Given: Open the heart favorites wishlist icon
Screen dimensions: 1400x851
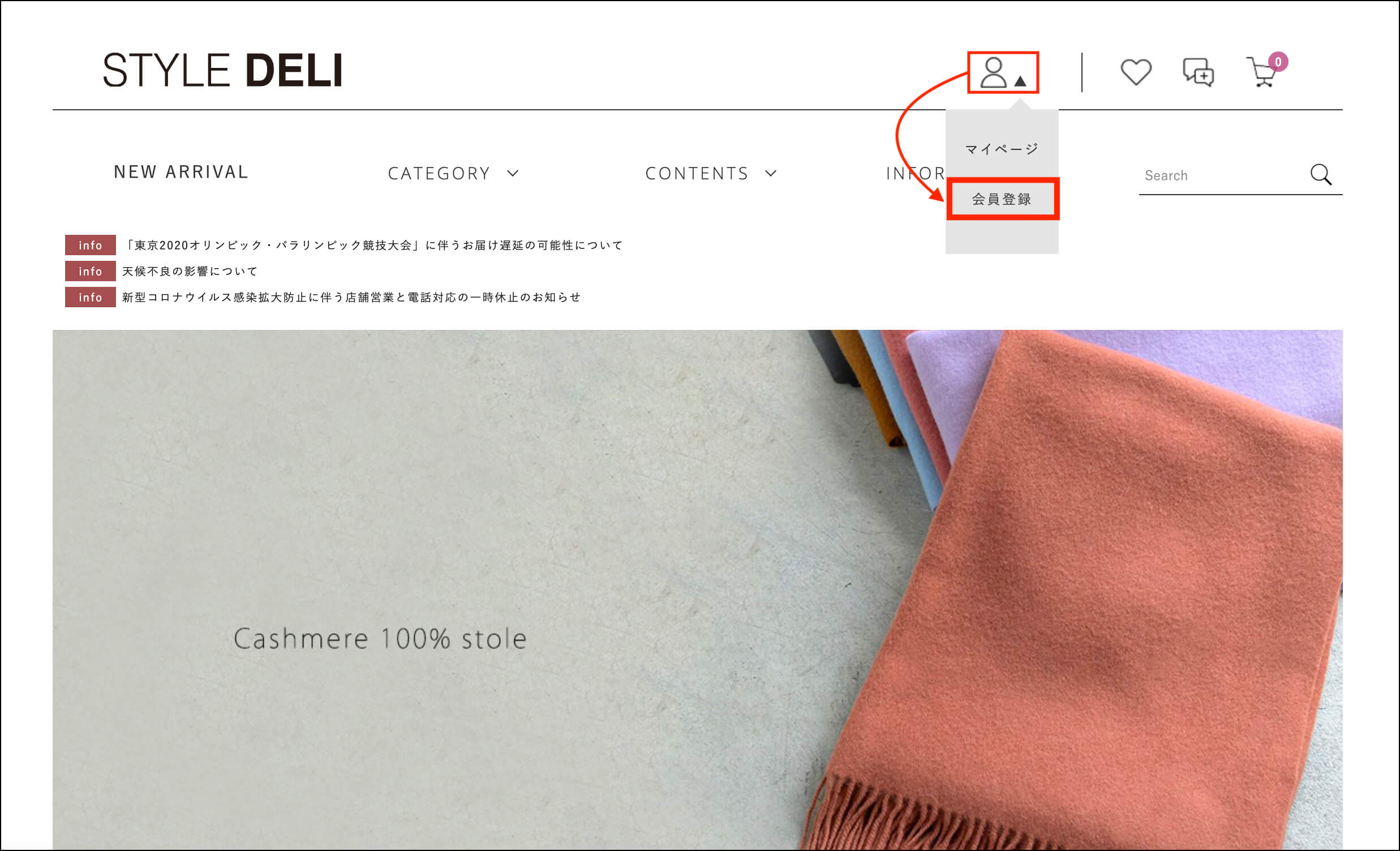Looking at the screenshot, I should click(x=1136, y=72).
